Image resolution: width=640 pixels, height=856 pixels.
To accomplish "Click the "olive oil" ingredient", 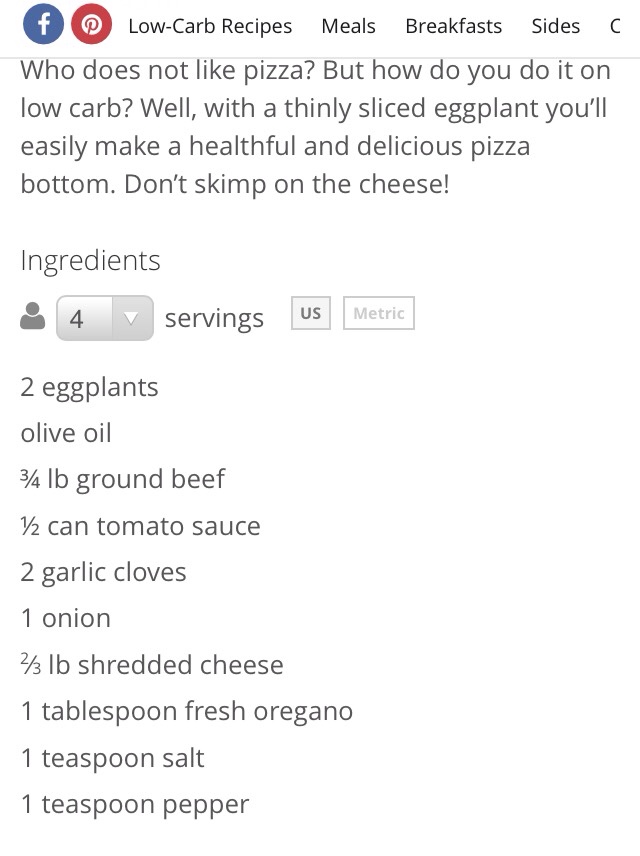I will [66, 433].
